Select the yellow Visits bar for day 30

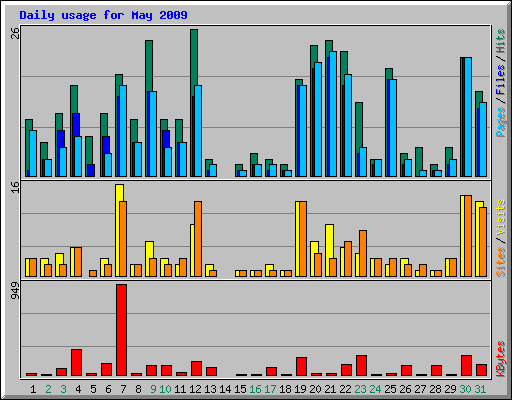[x=462, y=236]
